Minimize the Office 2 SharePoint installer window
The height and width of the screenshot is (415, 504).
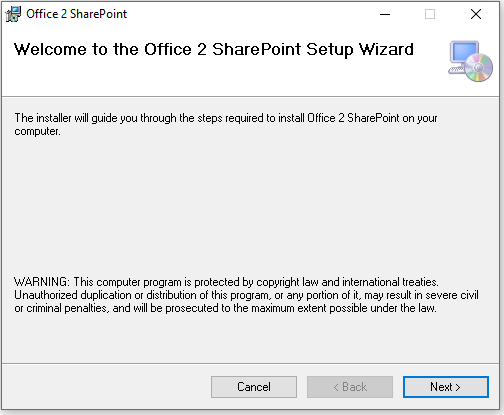coord(385,14)
